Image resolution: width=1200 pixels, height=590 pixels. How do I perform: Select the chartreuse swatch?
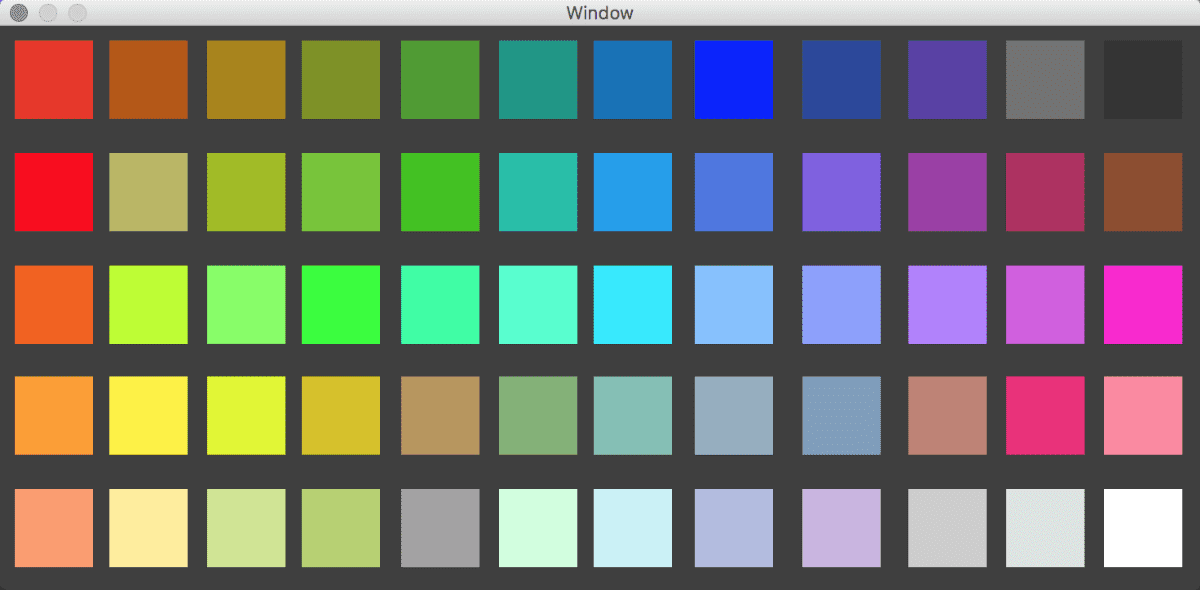coord(148,304)
